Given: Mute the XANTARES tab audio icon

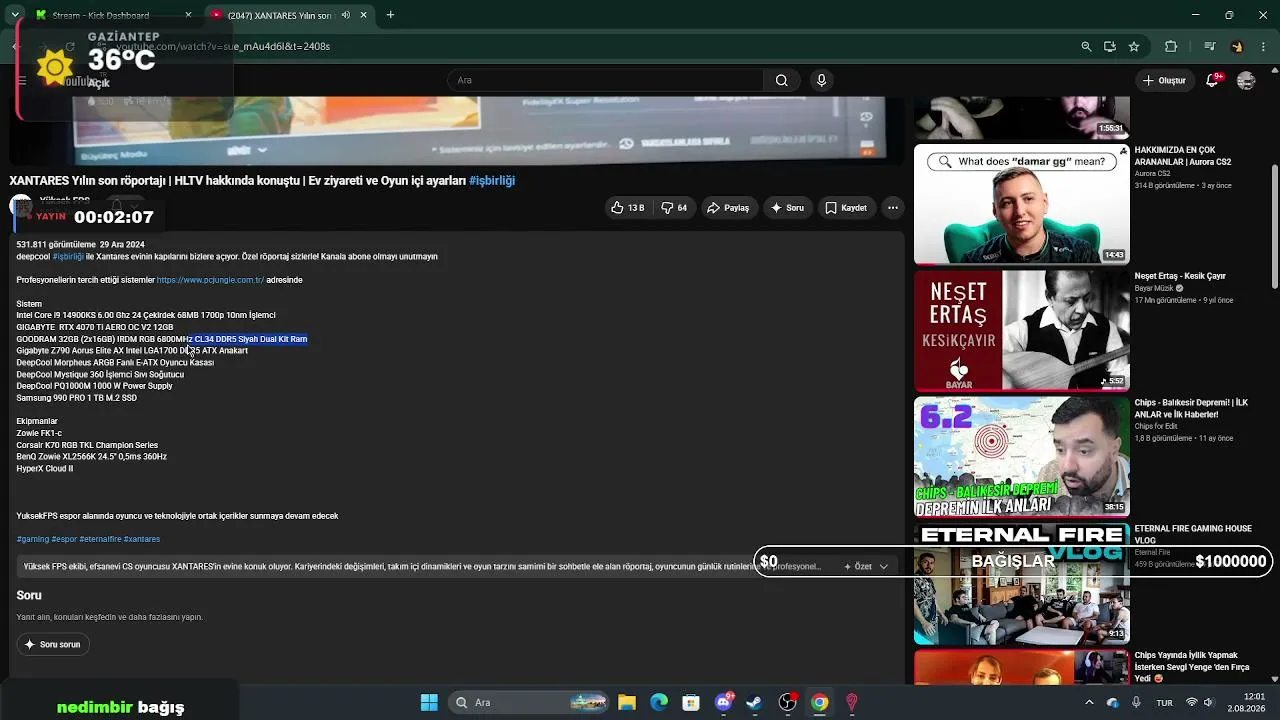Looking at the screenshot, I should click(x=345, y=15).
